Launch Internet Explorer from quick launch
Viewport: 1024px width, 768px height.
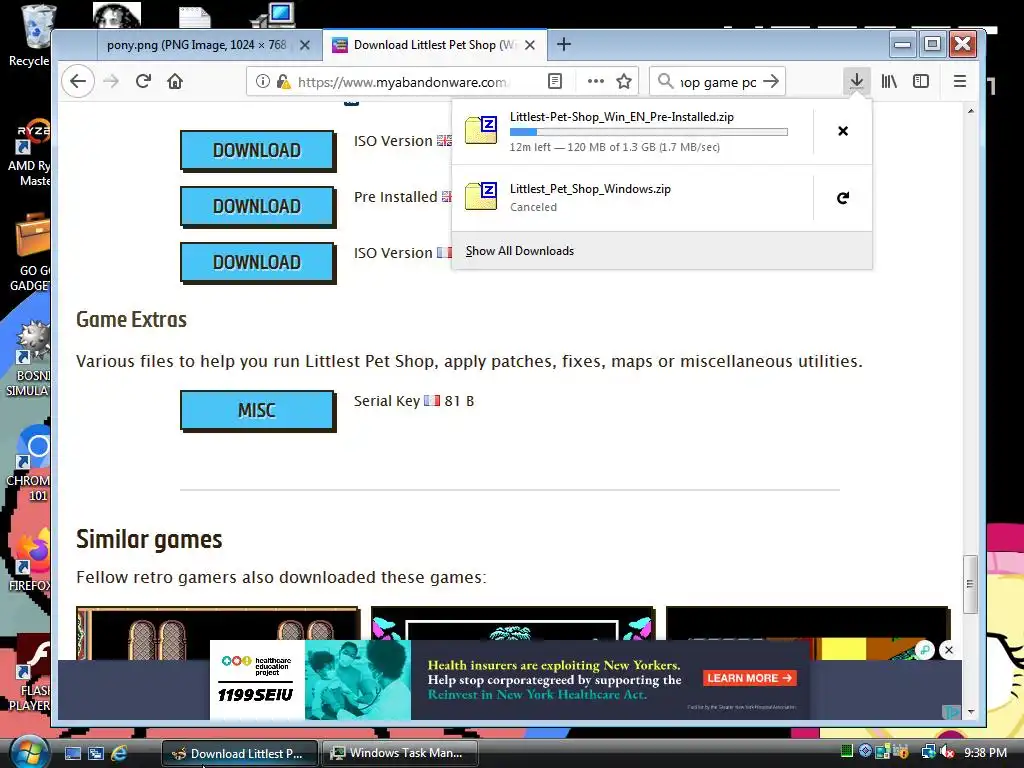point(119,753)
